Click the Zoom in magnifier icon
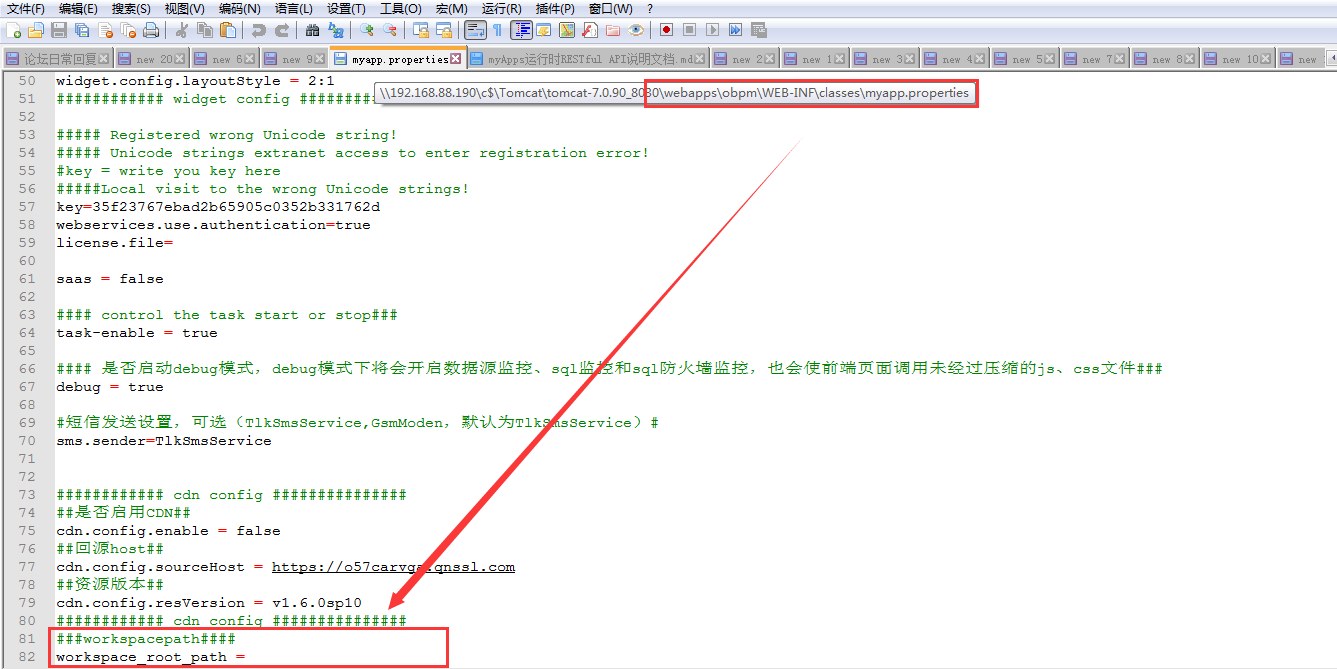This screenshot has width=1337, height=669. (x=367, y=30)
